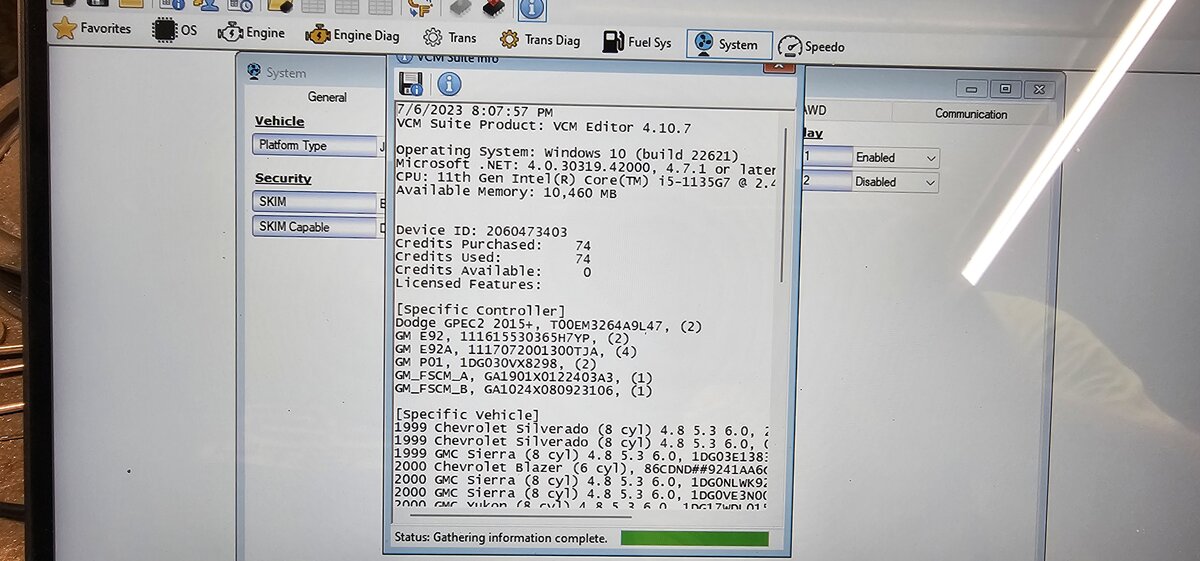The height and width of the screenshot is (561, 1200).
Task: Click the save icon in VCM Suite Info
Action: click(410, 84)
